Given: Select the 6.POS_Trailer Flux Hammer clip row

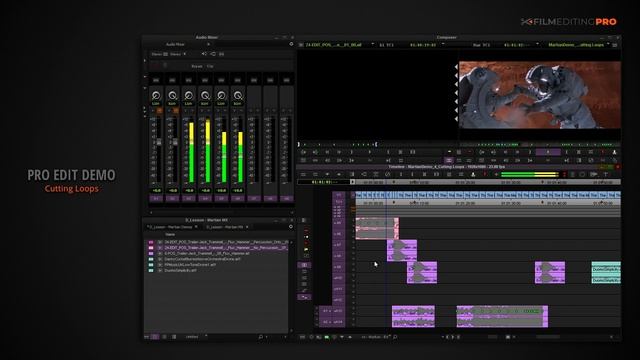Looking at the screenshot, I should click(218, 253).
